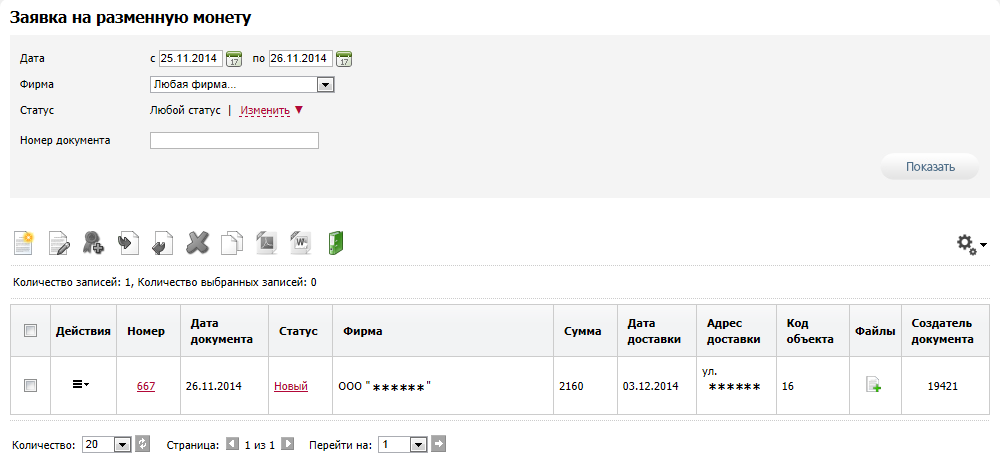This screenshot has height=458, width=1000.
Task: Check the box for document 667 row
Action: (x=30, y=385)
